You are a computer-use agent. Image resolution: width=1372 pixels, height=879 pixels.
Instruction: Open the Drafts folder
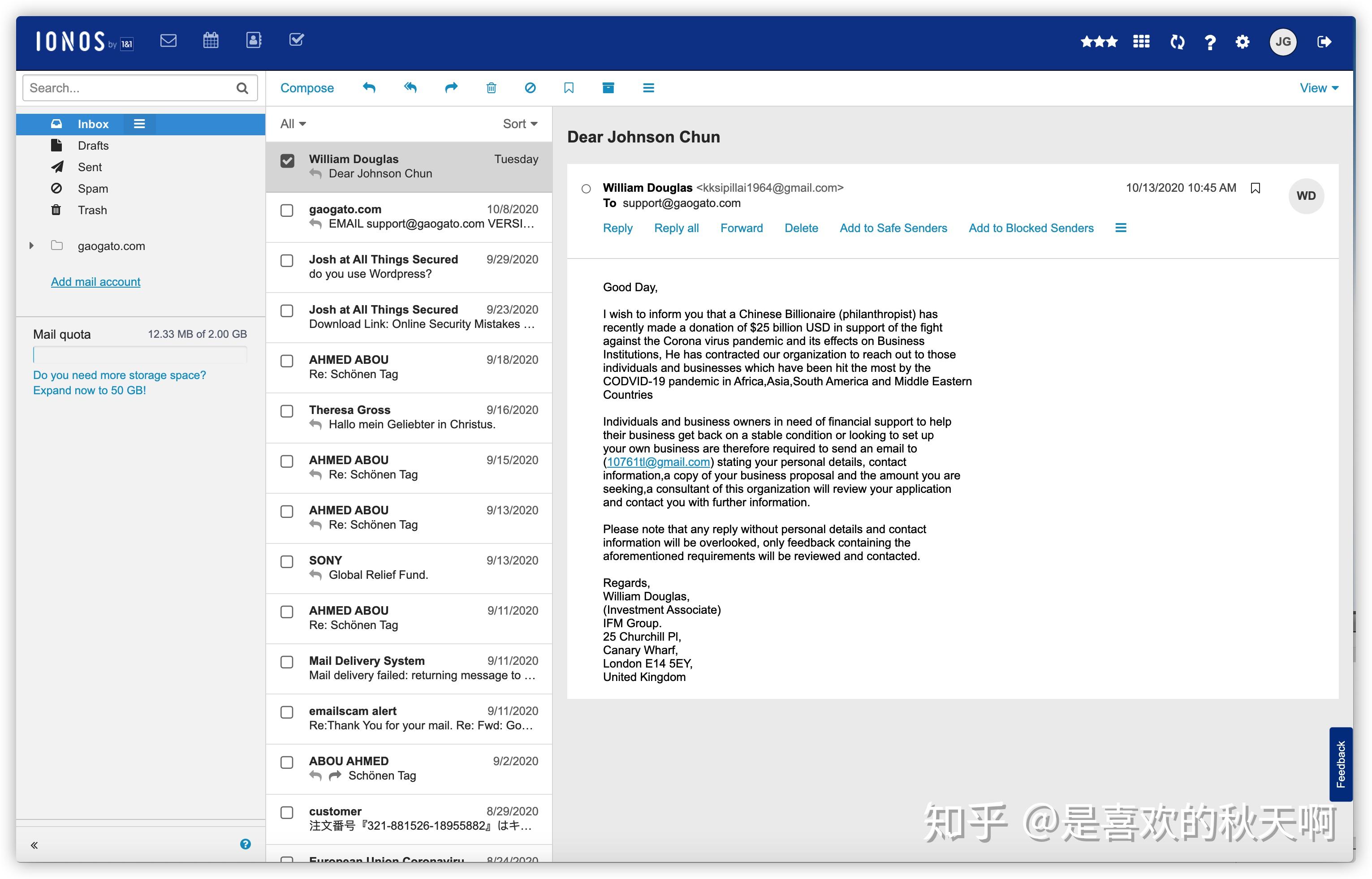pos(92,146)
